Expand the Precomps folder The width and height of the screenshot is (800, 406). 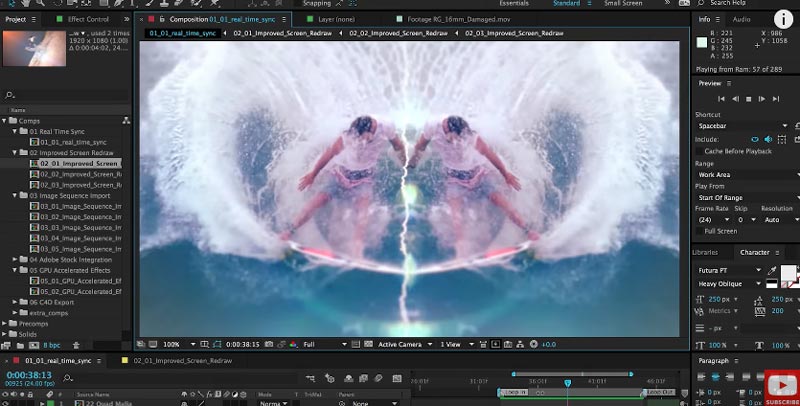(x=4, y=324)
